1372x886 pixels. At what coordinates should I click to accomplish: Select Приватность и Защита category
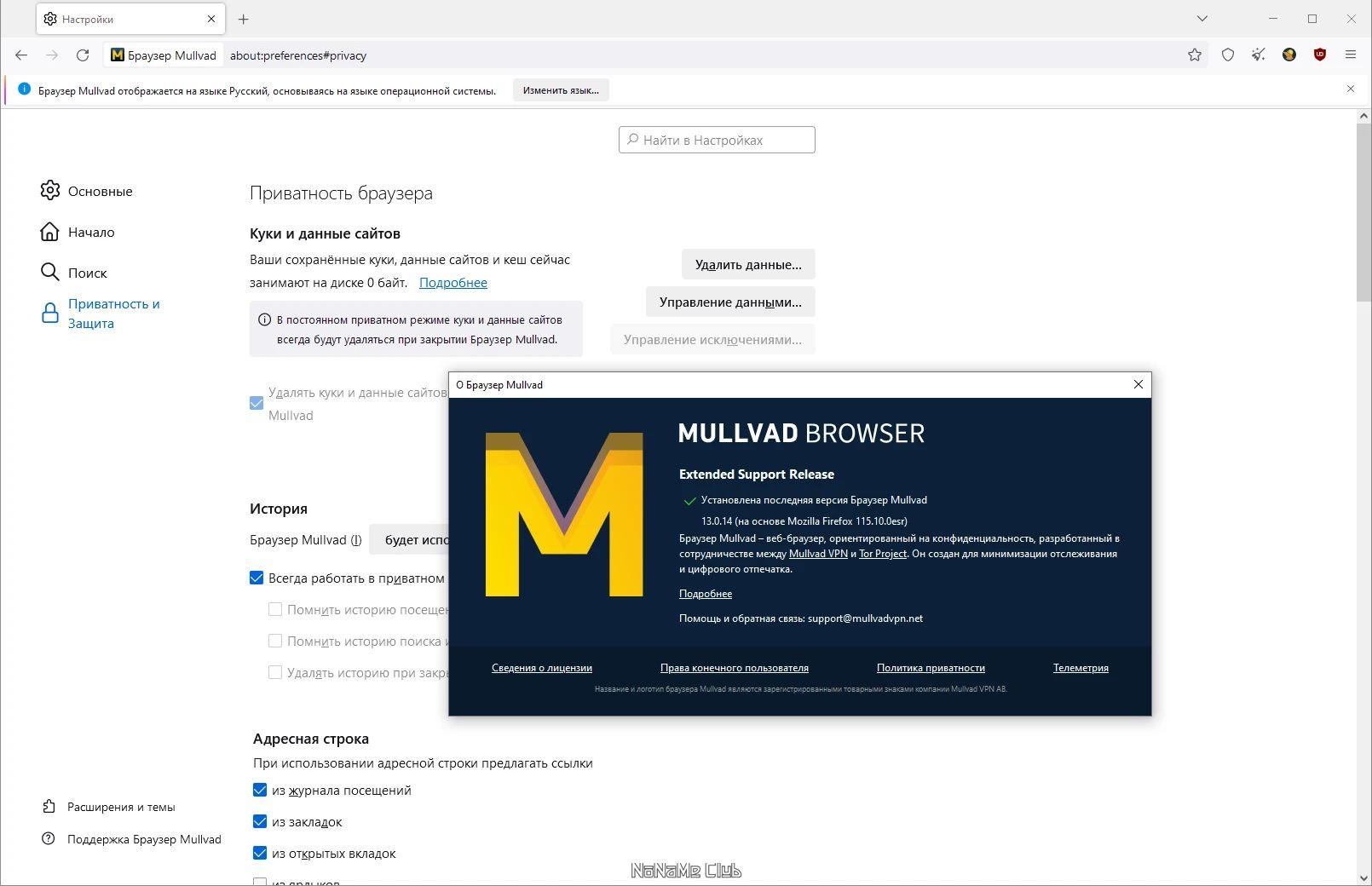click(101, 314)
